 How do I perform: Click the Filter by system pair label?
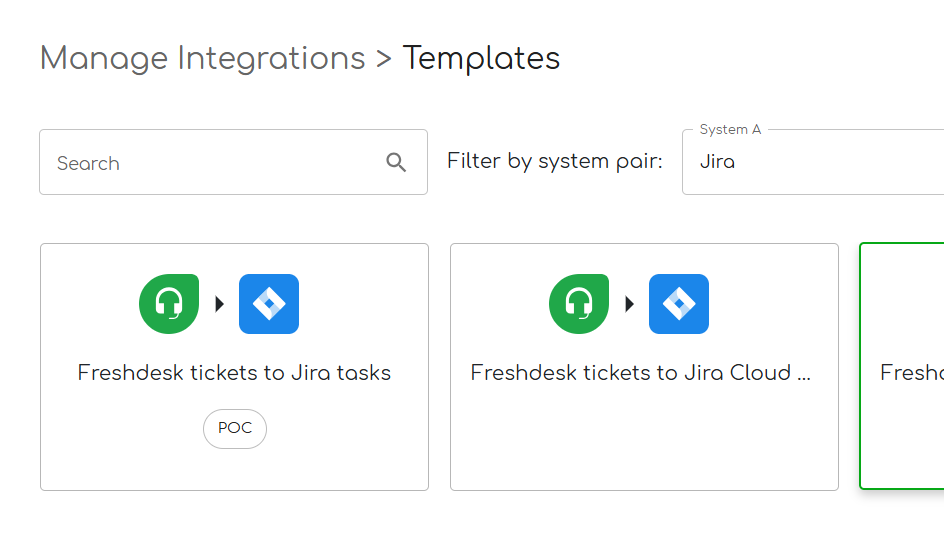pos(555,161)
